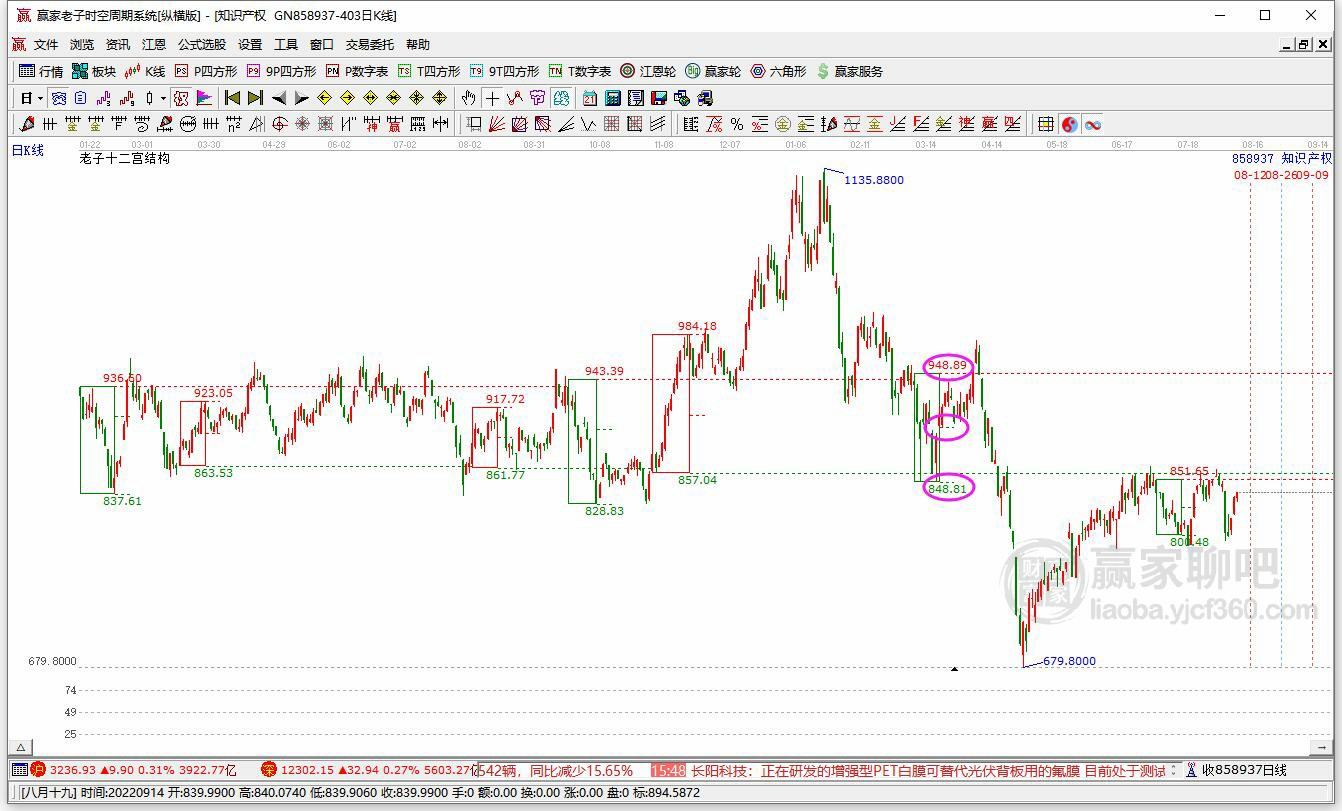The height and width of the screenshot is (811, 1342).
Task: Open the 9T四方形 tool
Action: click(504, 71)
